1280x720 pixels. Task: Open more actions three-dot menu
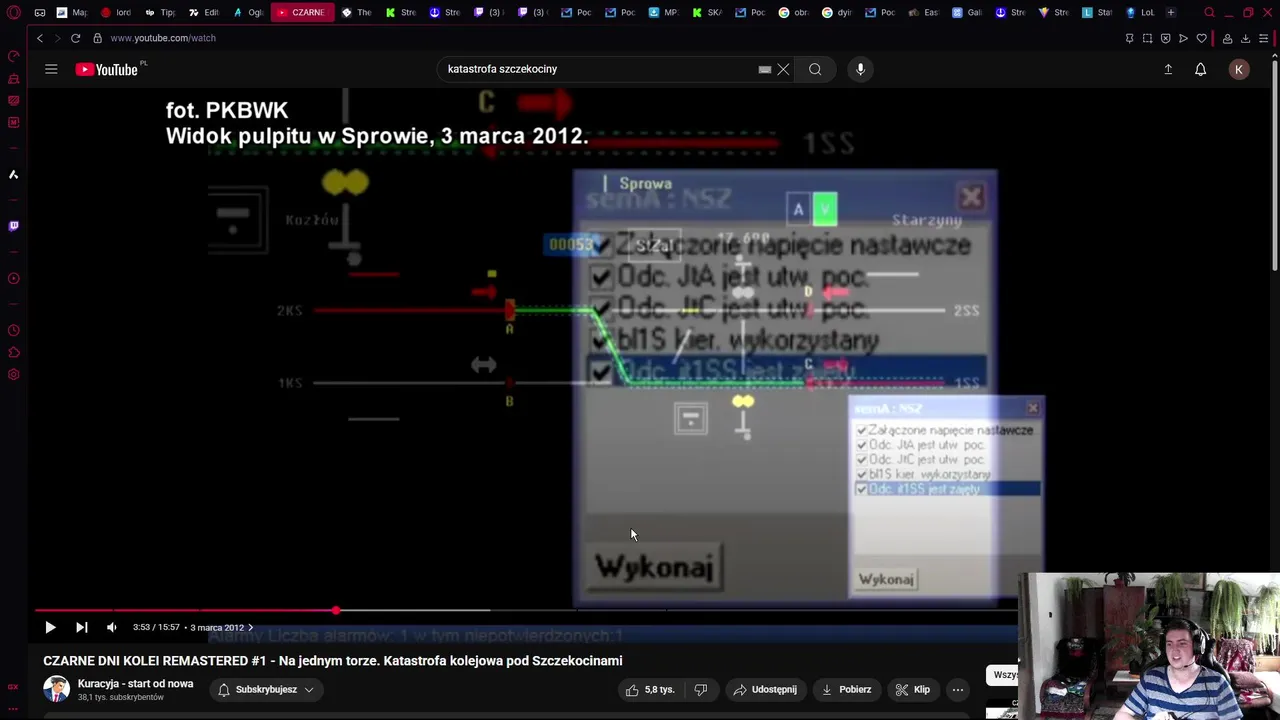coord(958,689)
